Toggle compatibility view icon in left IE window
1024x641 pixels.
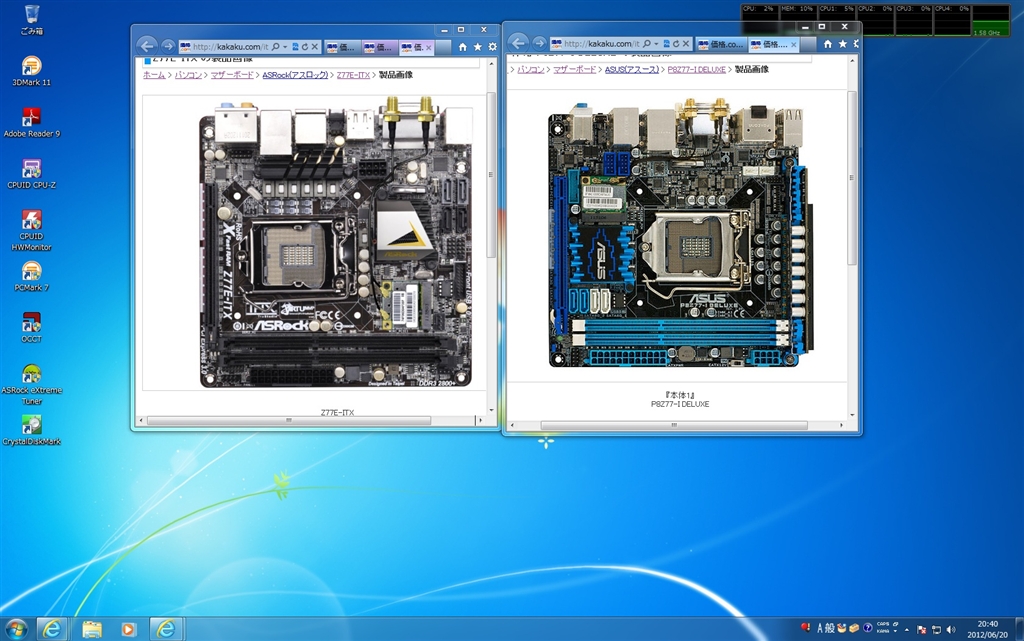295,47
